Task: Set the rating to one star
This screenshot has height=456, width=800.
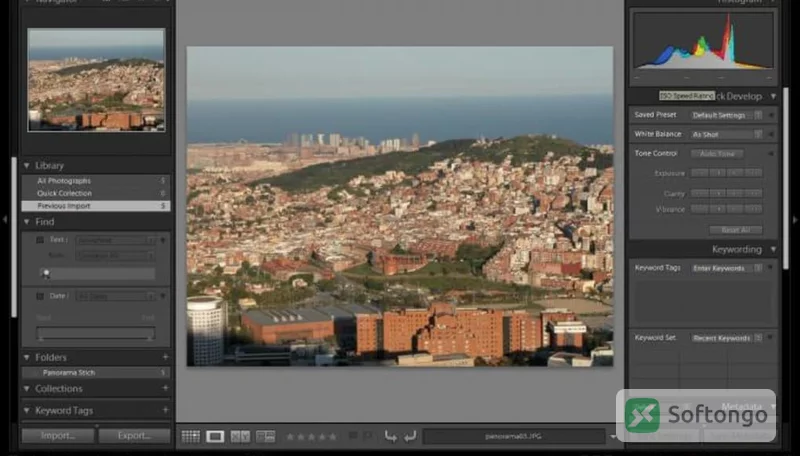Action: pyautogui.click(x=290, y=437)
